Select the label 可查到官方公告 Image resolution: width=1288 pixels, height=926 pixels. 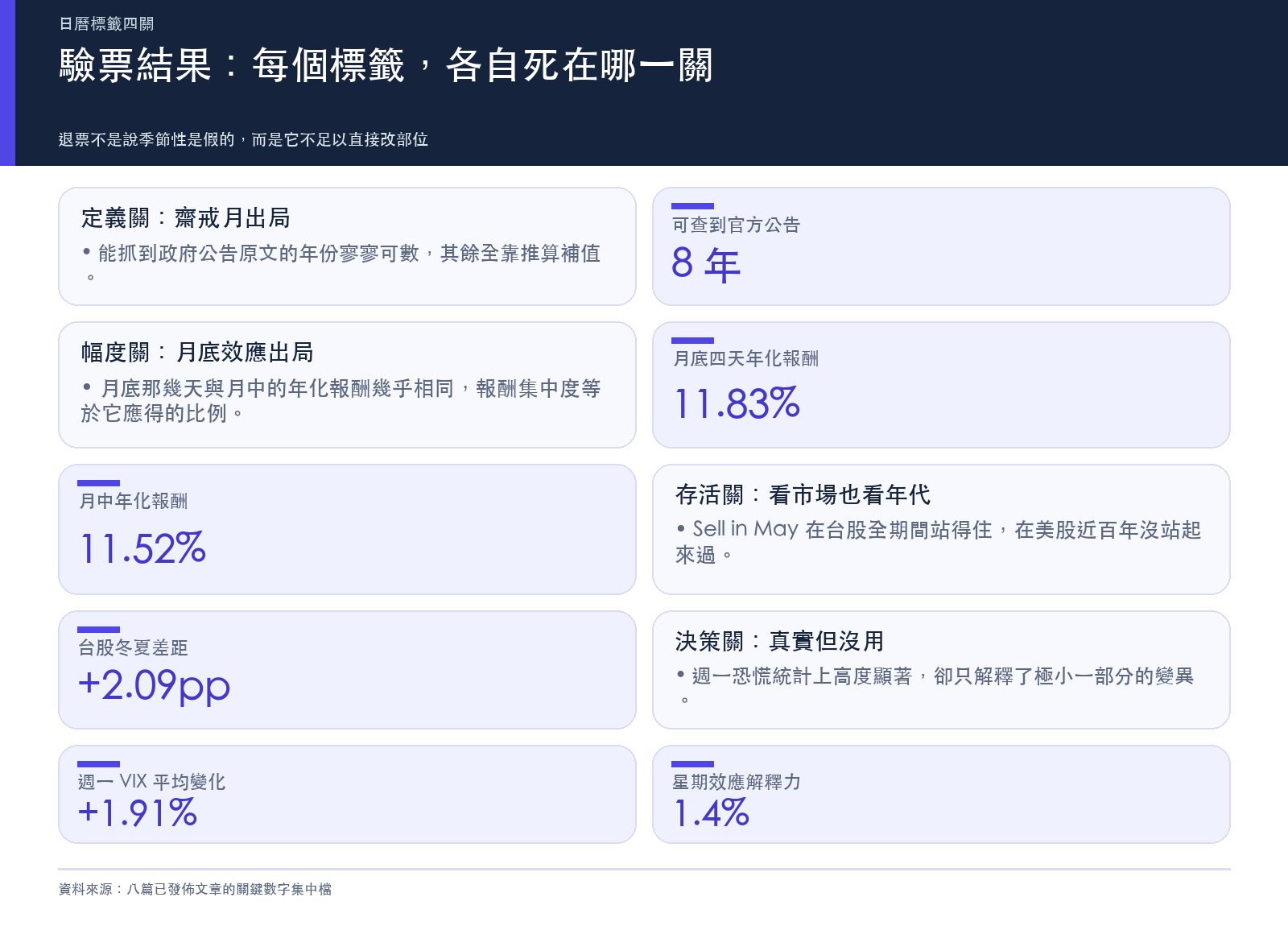(x=736, y=225)
